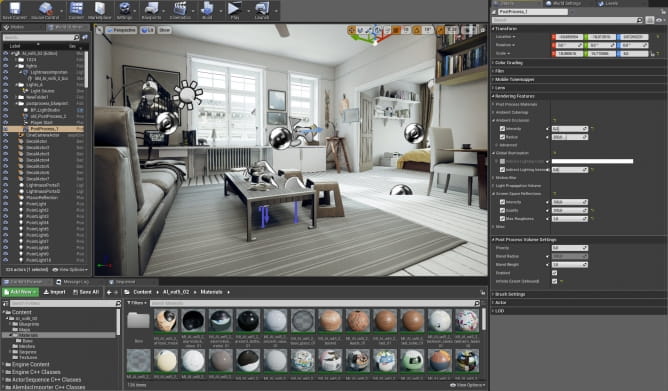Toggle the Screen Space Reflections Quality checkbox
This screenshot has height=391, width=668.
[x=502, y=210]
